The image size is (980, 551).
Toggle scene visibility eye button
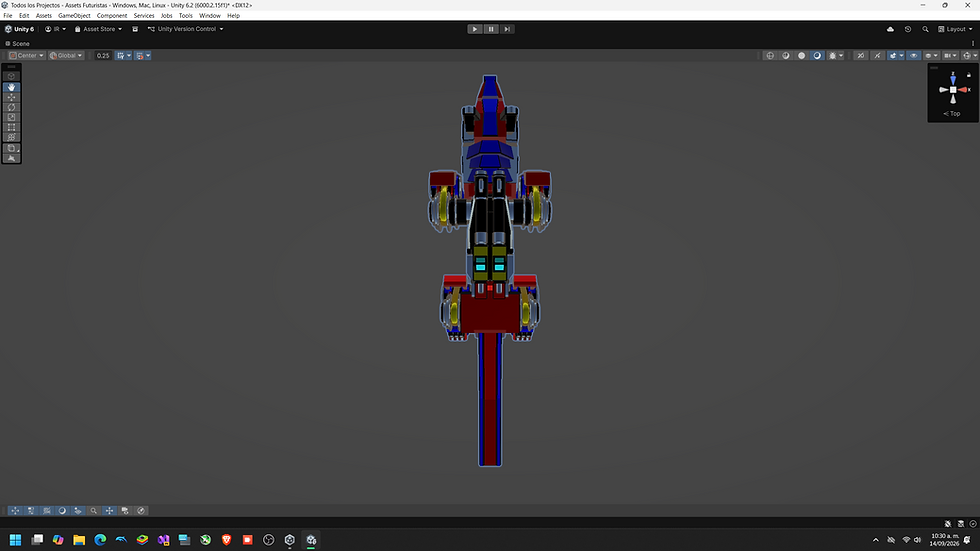914,56
